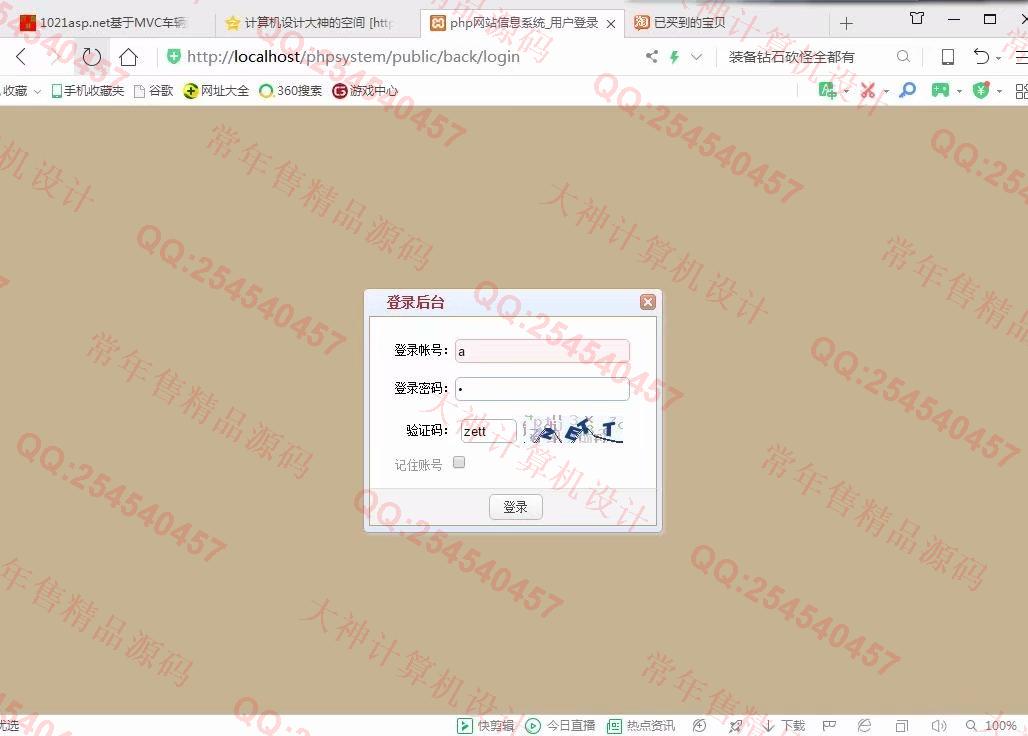The height and width of the screenshot is (736, 1028).
Task: Open the 游戏中心 bookmark
Action: [x=365, y=91]
